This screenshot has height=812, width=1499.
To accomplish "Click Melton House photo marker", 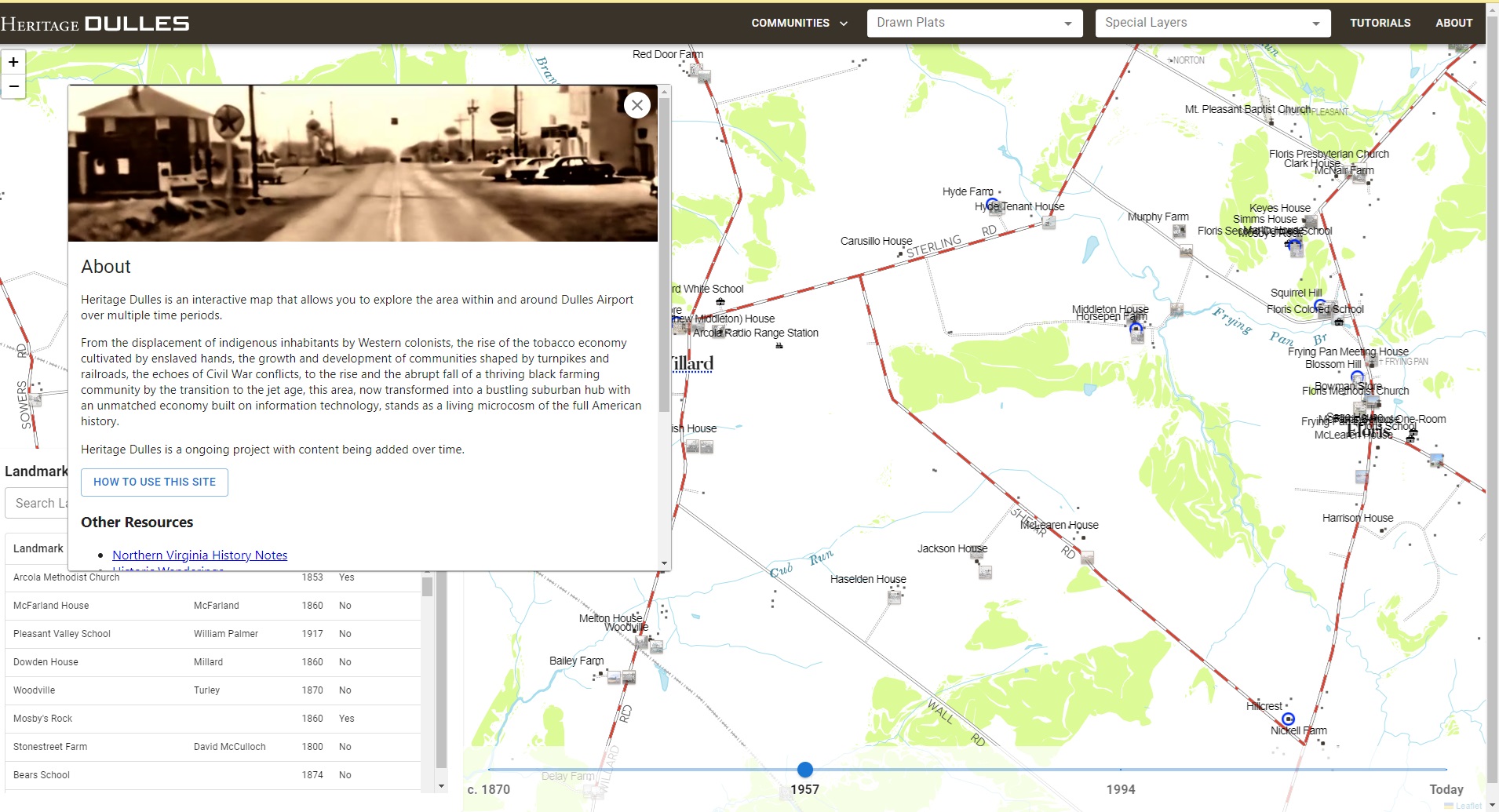I will click(642, 643).
